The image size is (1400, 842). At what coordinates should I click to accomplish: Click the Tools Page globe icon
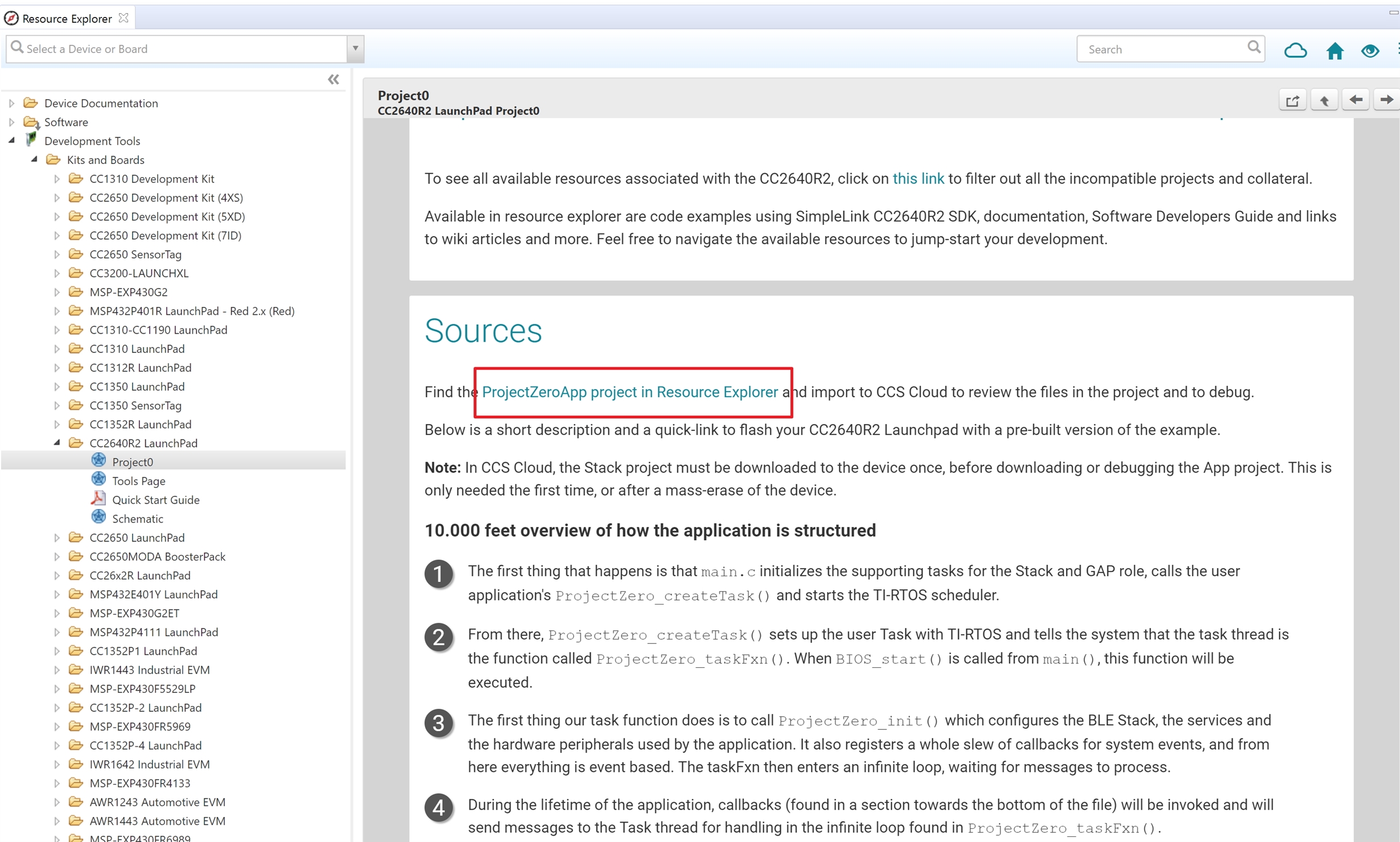click(98, 479)
